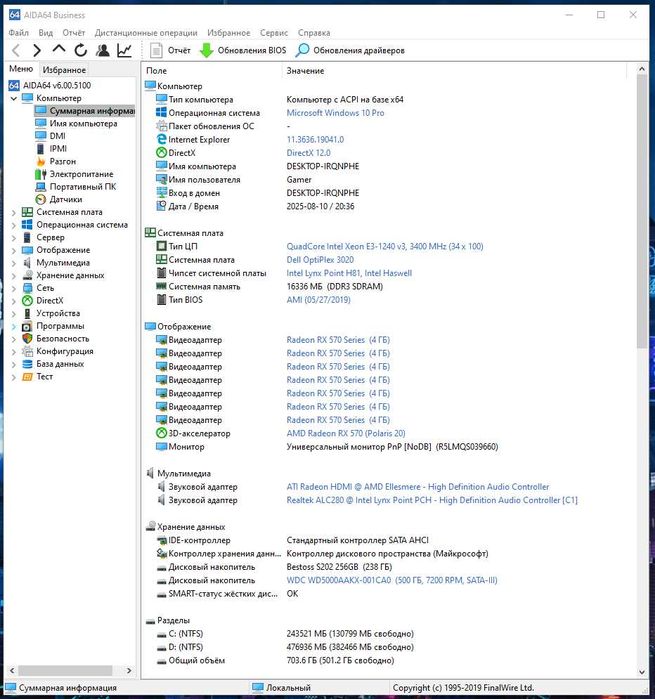
Task: Select Имя компьютера in the sidebar tree
Action: coord(77,123)
